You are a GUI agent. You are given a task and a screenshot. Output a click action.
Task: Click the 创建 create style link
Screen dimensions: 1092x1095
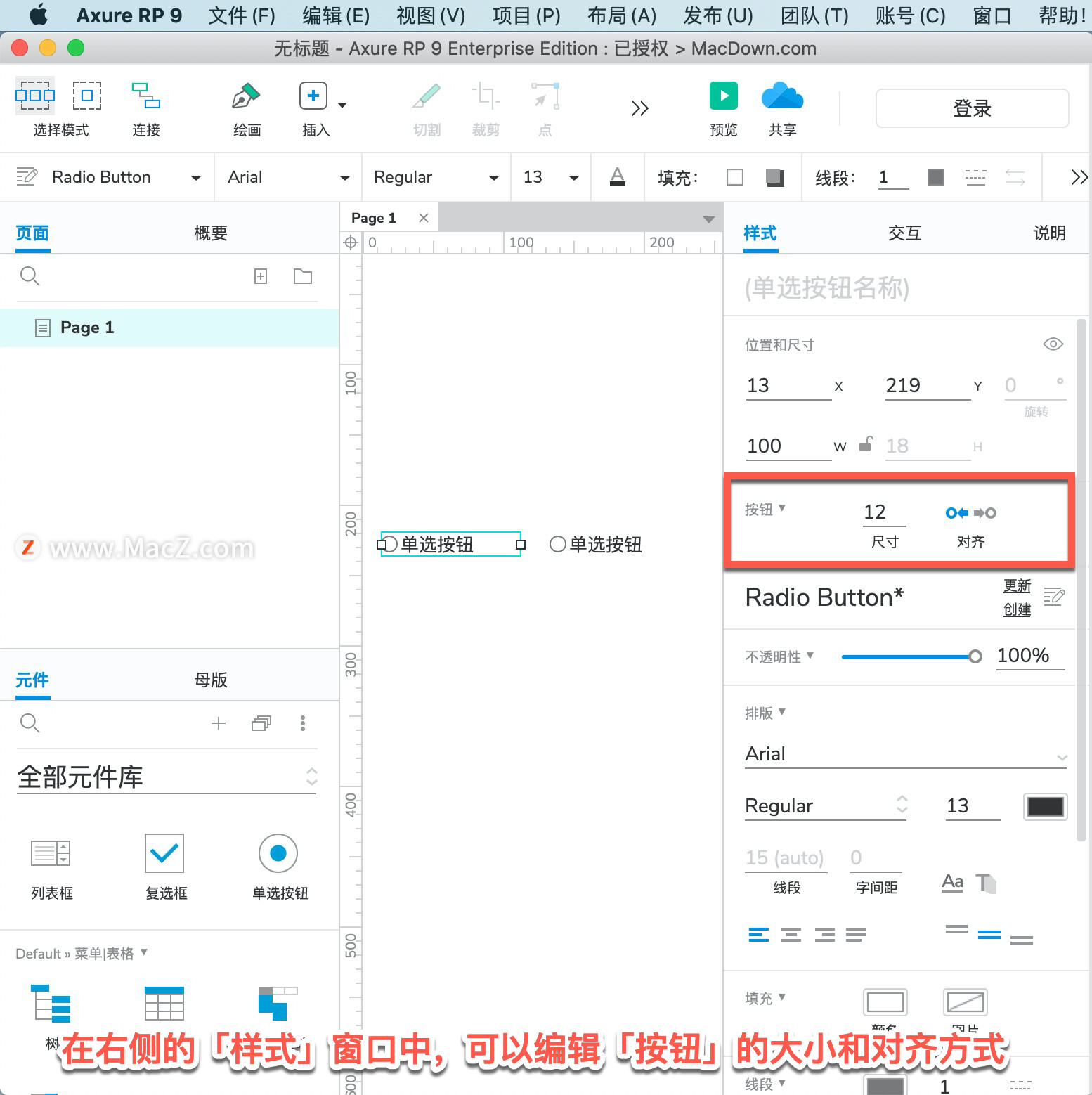pos(1017,609)
